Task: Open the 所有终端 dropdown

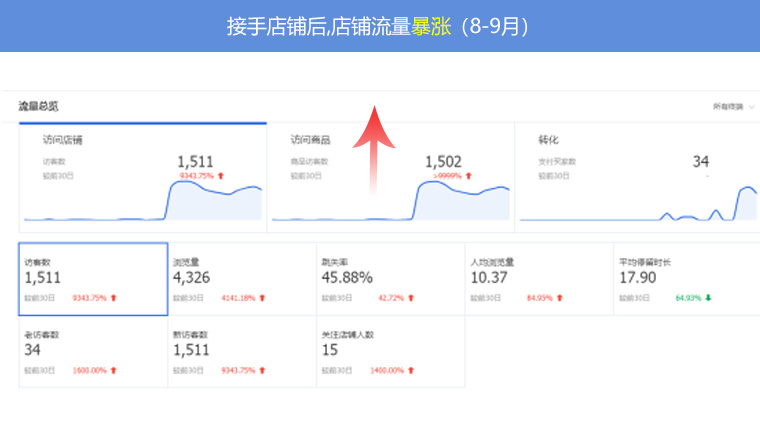Action: (x=733, y=106)
